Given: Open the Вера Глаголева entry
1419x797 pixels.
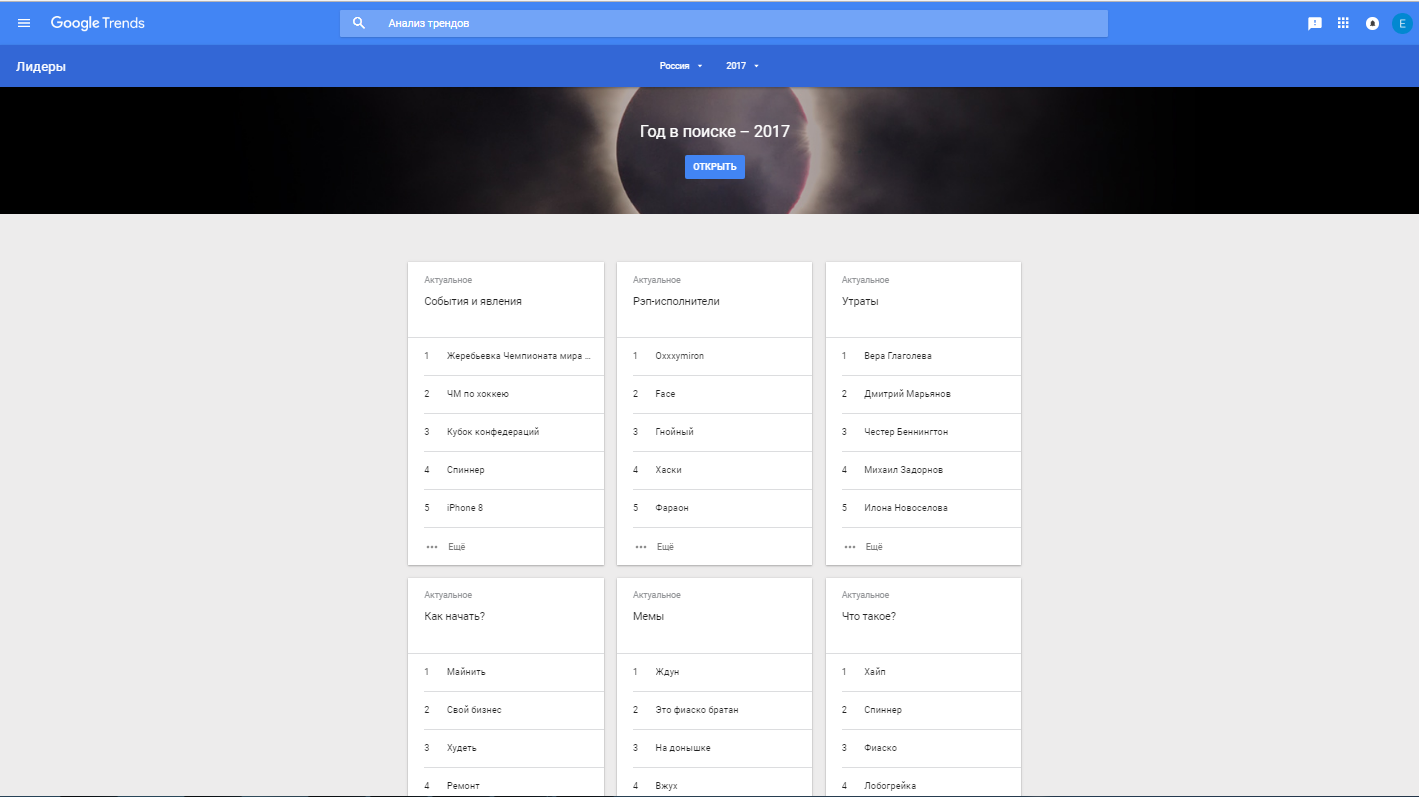Looking at the screenshot, I should pyautogui.click(x=897, y=356).
